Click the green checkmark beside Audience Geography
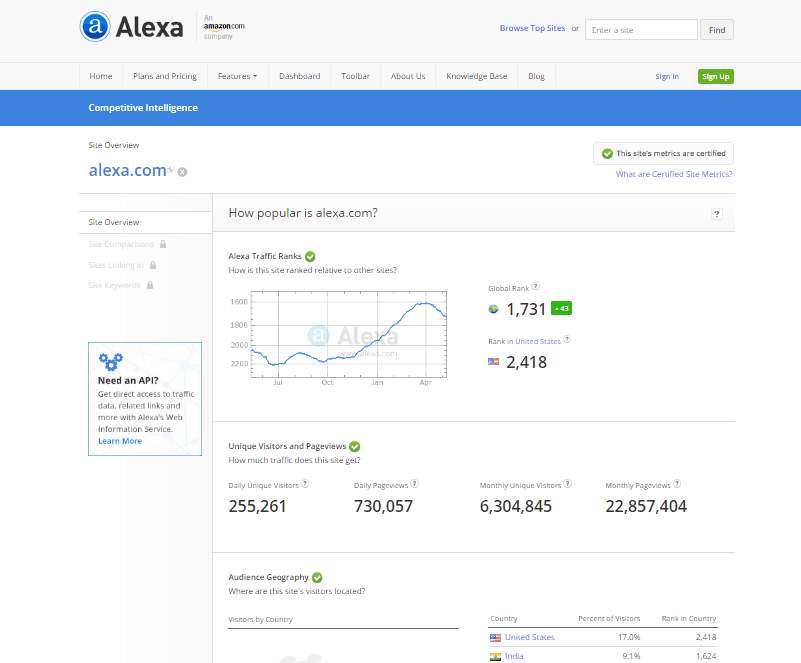Screen dimensions: 801x663 [x=317, y=577]
